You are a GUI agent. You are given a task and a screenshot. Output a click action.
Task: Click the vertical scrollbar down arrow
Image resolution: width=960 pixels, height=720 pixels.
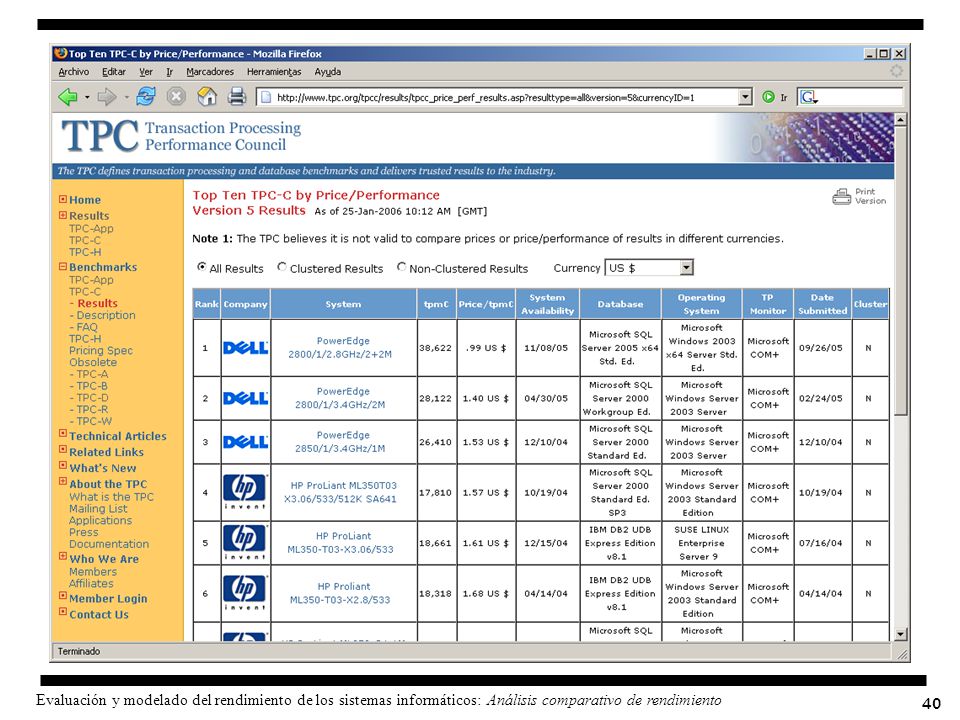(900, 634)
